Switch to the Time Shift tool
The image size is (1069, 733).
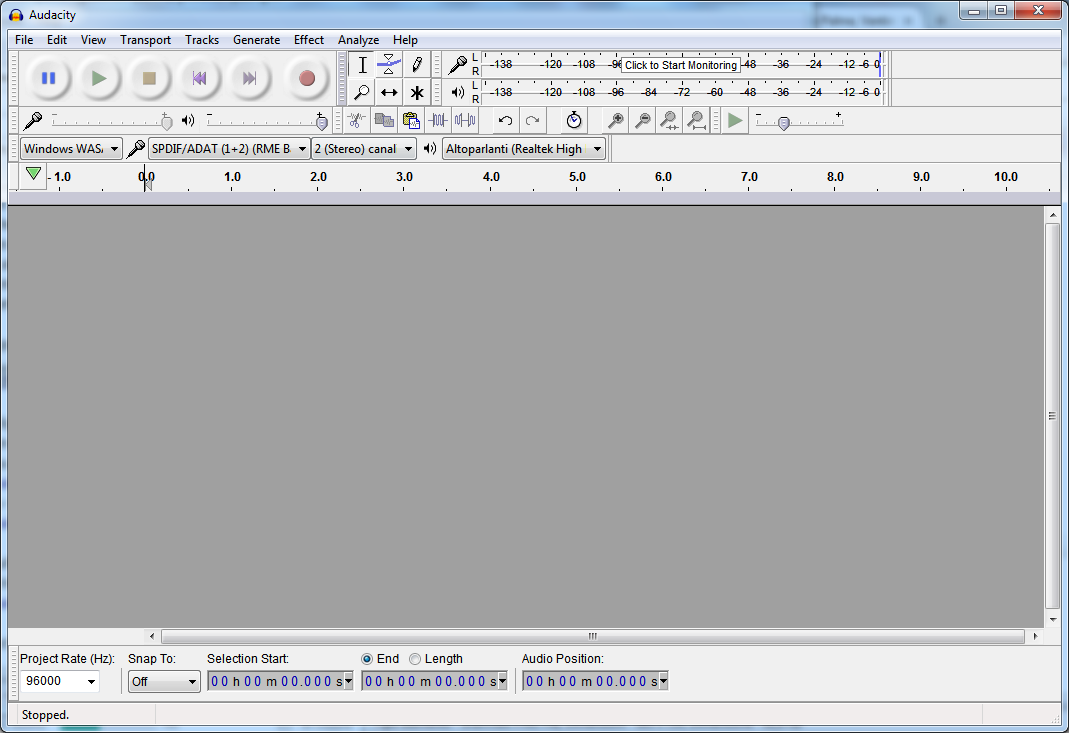click(x=389, y=92)
